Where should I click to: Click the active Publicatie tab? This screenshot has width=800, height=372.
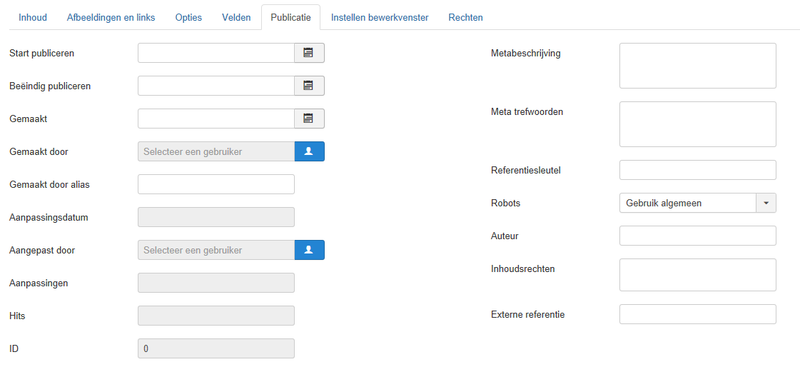291,17
